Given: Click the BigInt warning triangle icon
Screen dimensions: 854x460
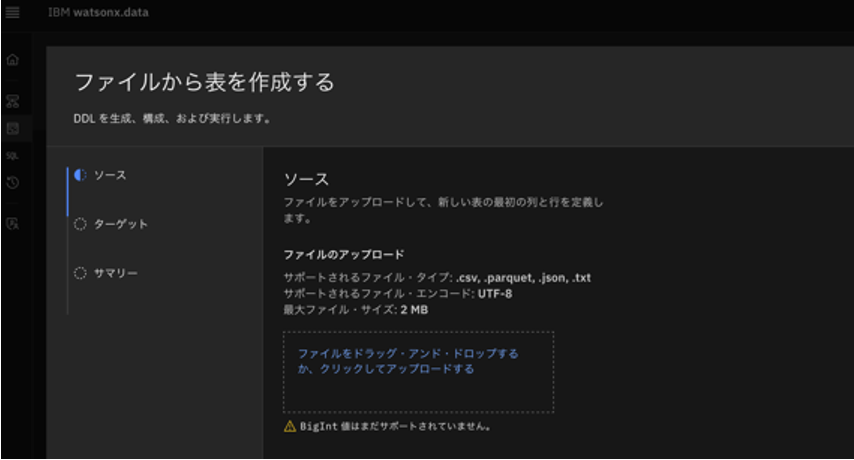Looking at the screenshot, I should tap(290, 426).
